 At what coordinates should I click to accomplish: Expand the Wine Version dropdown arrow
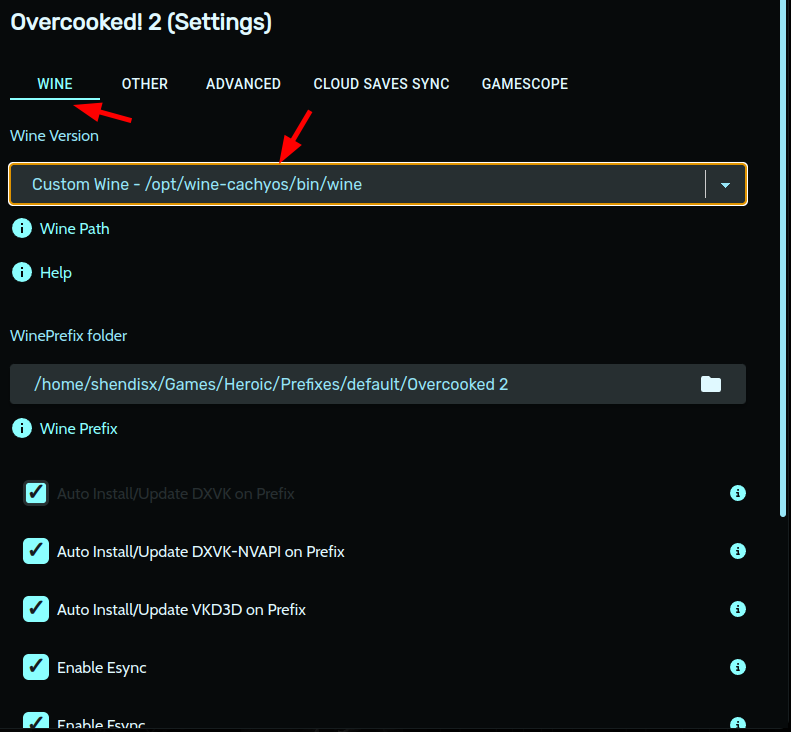726,185
